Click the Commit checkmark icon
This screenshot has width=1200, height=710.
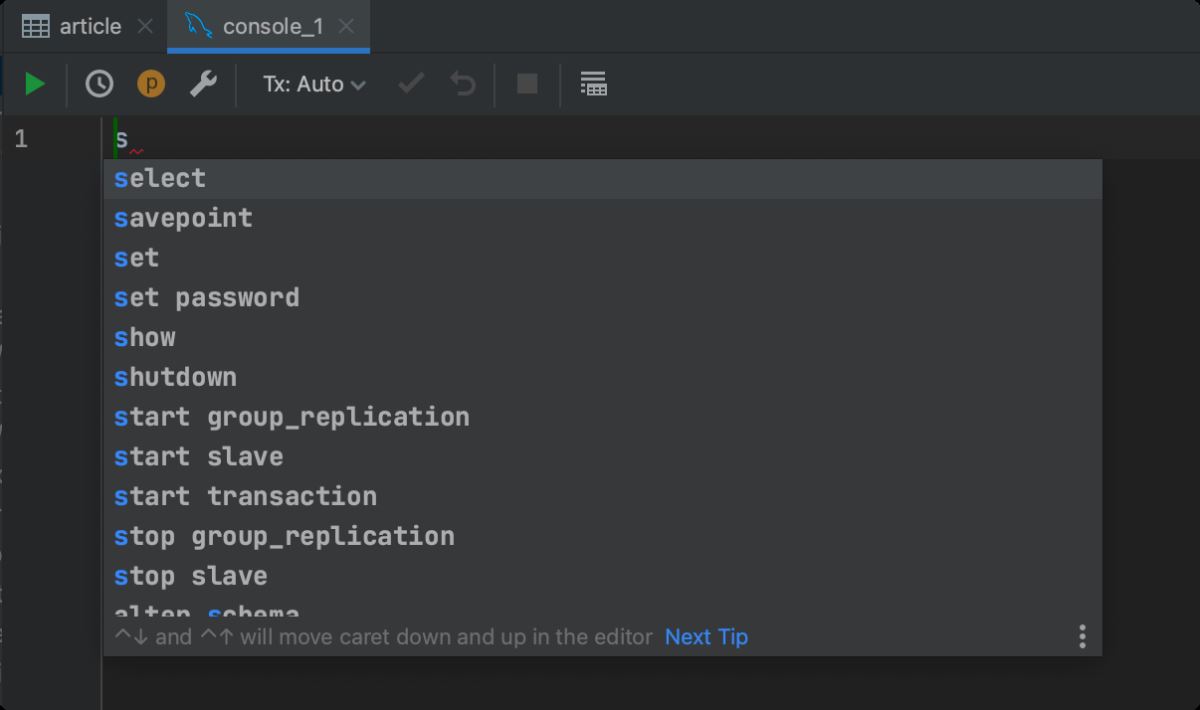410,84
